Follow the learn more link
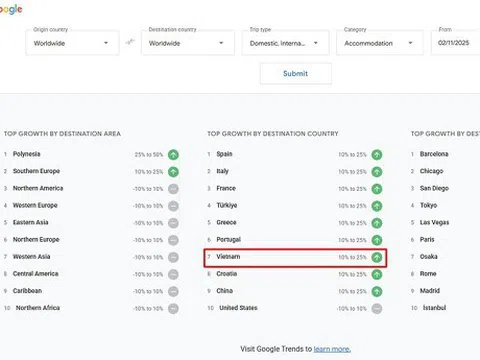 [x=332, y=349]
